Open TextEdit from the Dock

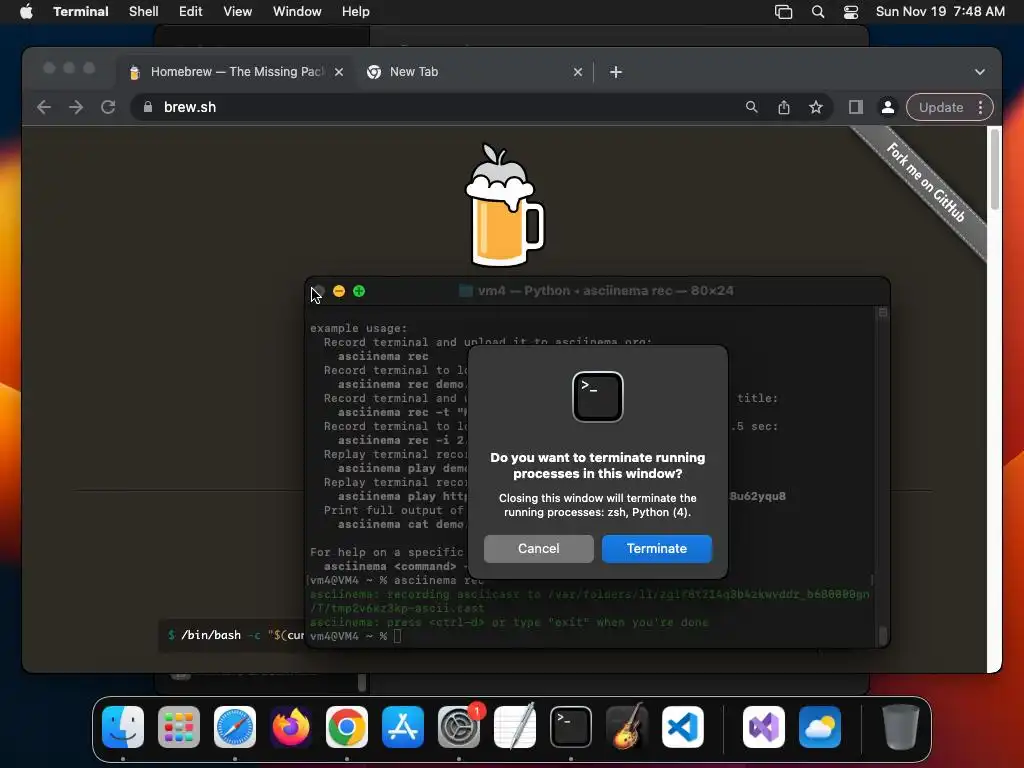pyautogui.click(x=515, y=727)
